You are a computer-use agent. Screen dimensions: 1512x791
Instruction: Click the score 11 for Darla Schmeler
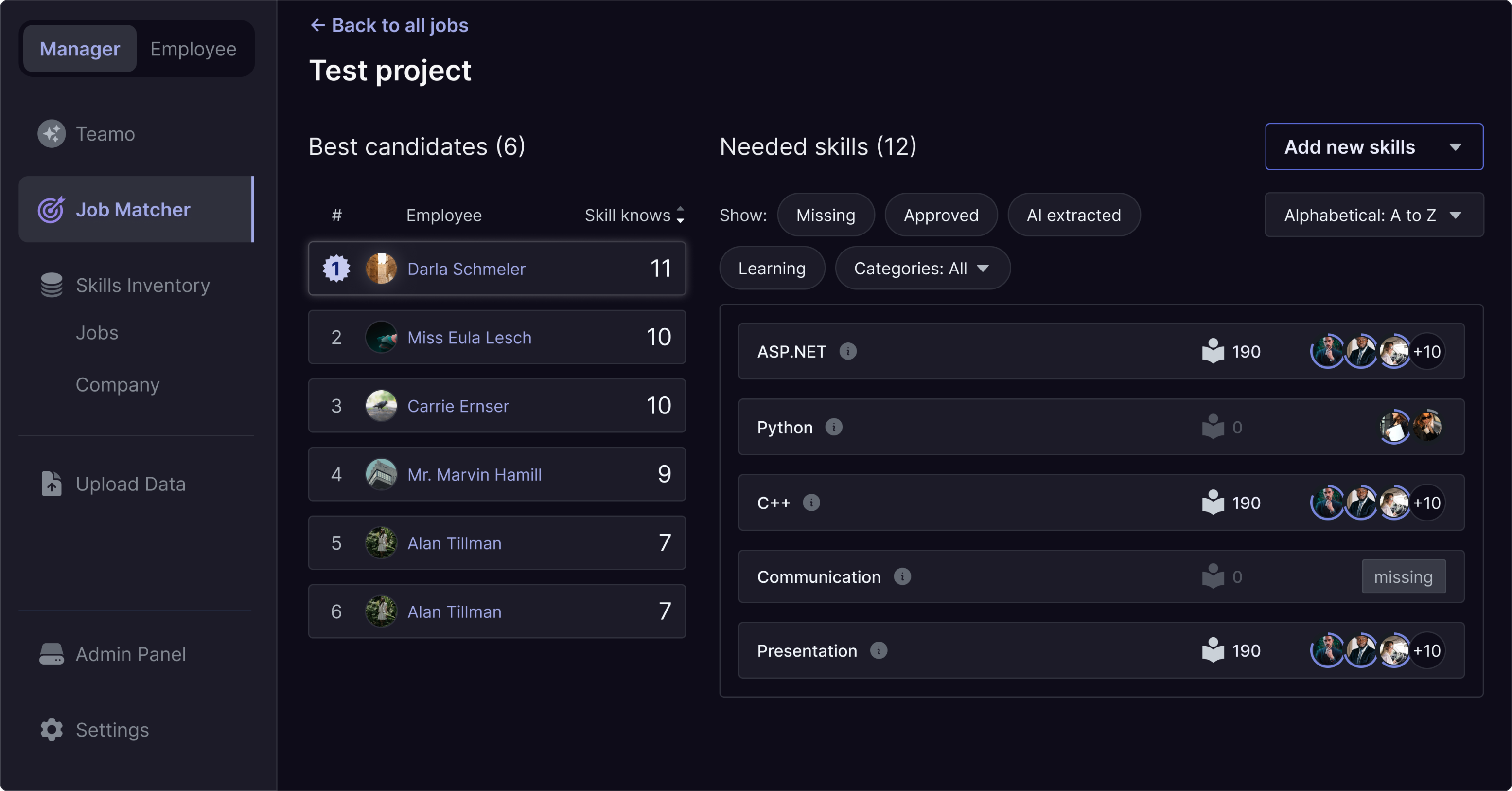pos(661,269)
